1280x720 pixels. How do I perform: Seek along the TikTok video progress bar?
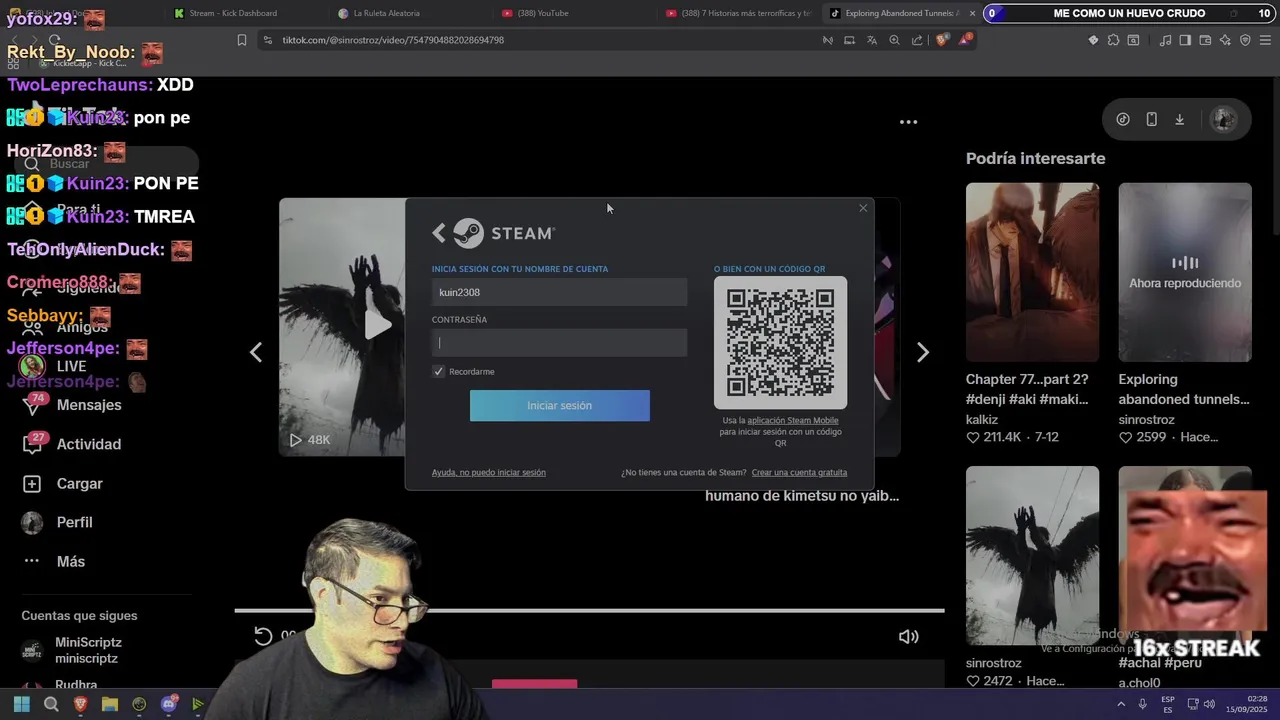[589, 610]
